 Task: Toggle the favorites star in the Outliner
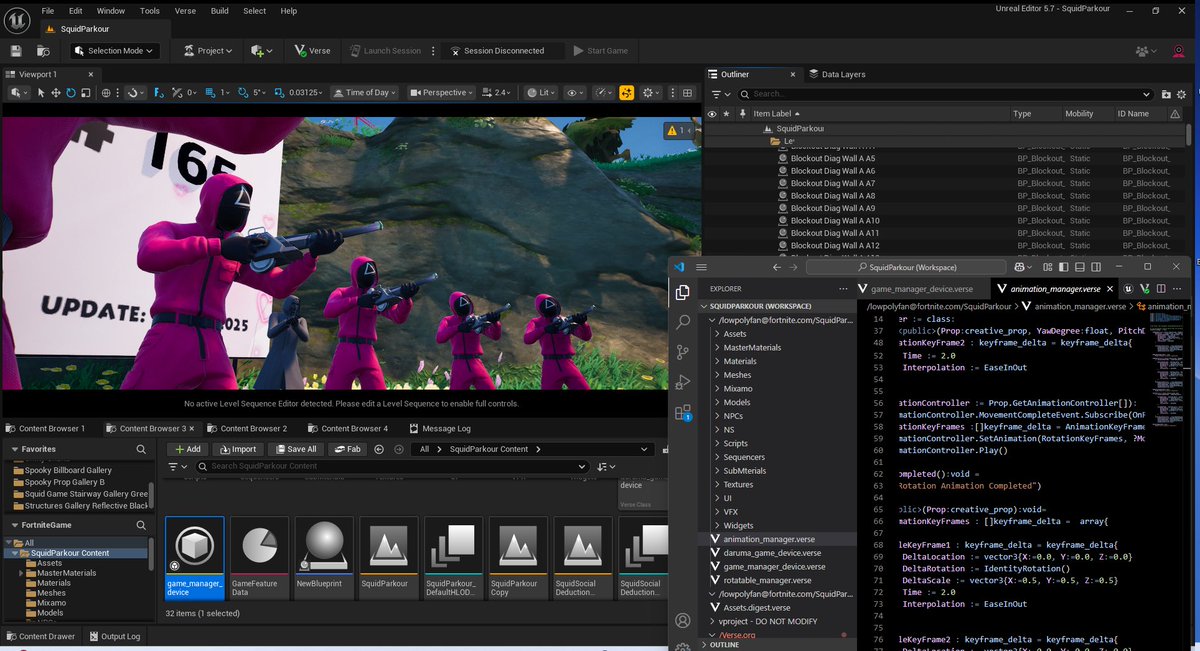(x=725, y=113)
